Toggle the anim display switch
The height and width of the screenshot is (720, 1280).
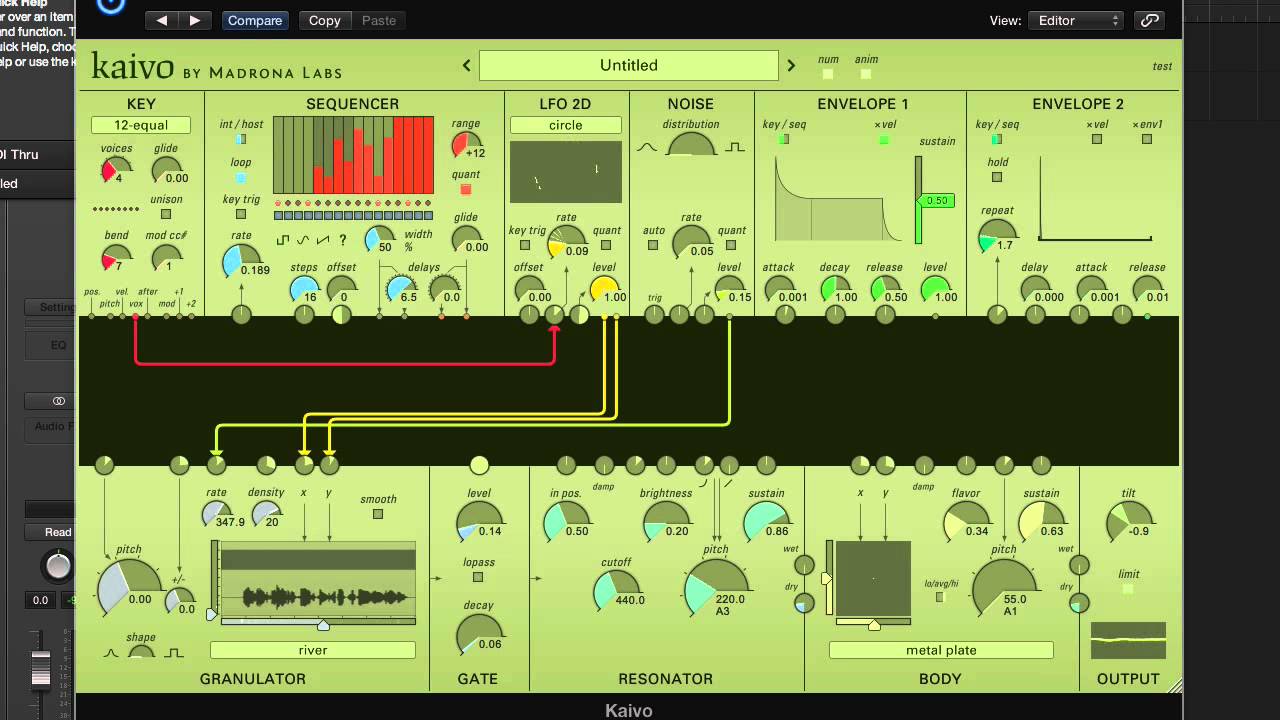click(x=866, y=74)
